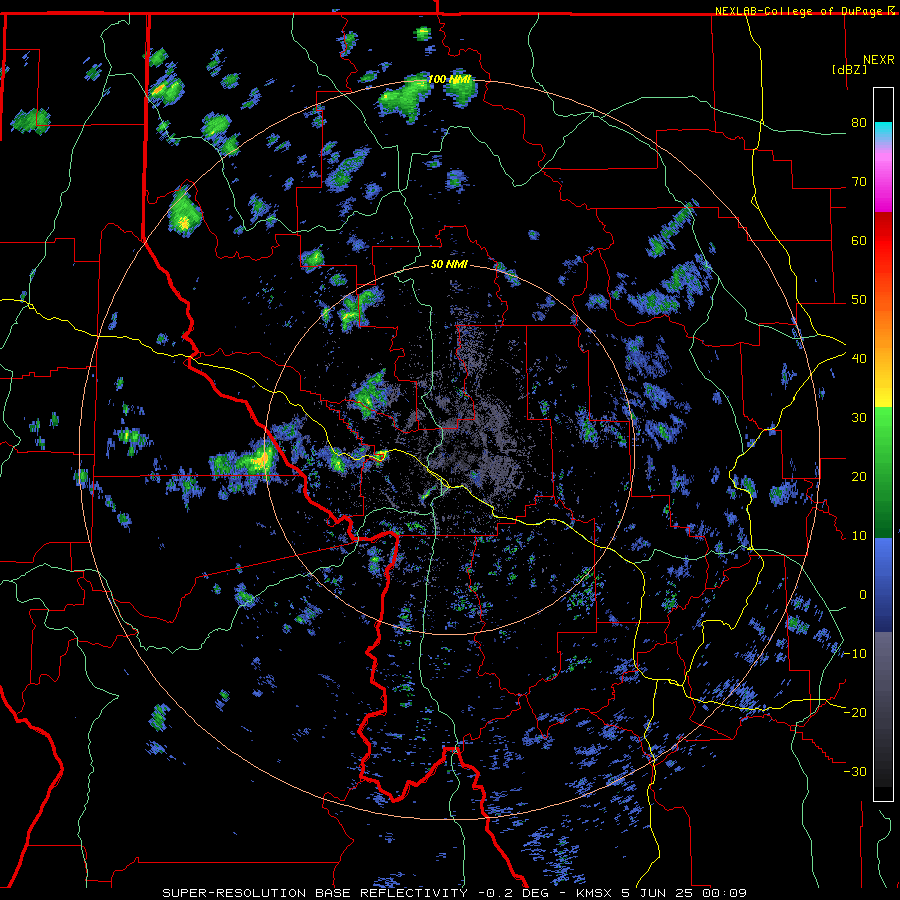
Task: Click the -20 value on the dBZ scale
Action: 855,712
